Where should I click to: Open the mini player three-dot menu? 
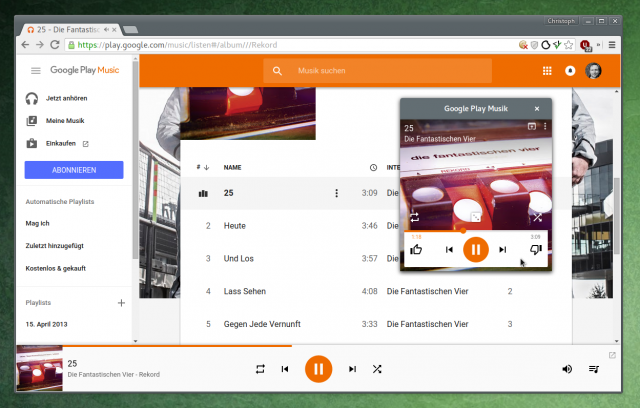(x=545, y=126)
